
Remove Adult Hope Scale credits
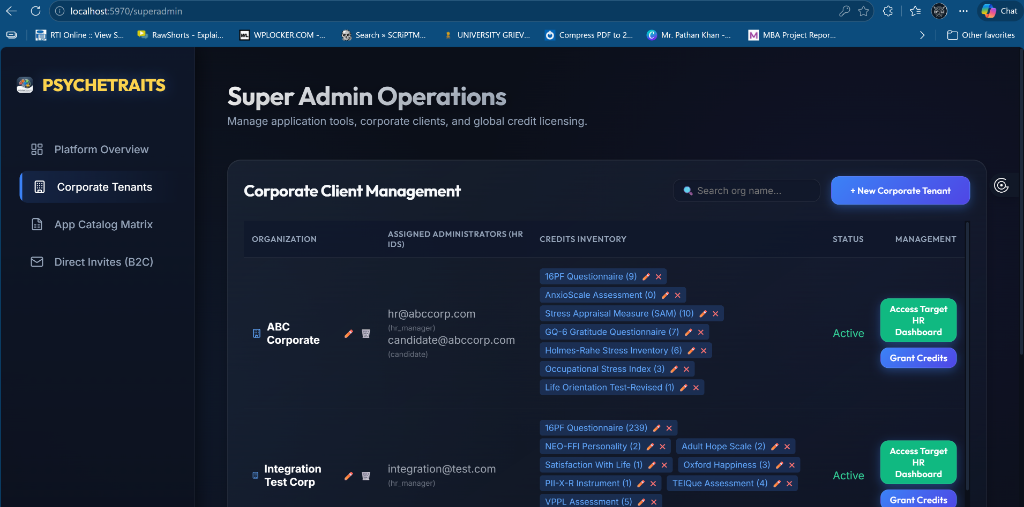pyautogui.click(x=787, y=447)
